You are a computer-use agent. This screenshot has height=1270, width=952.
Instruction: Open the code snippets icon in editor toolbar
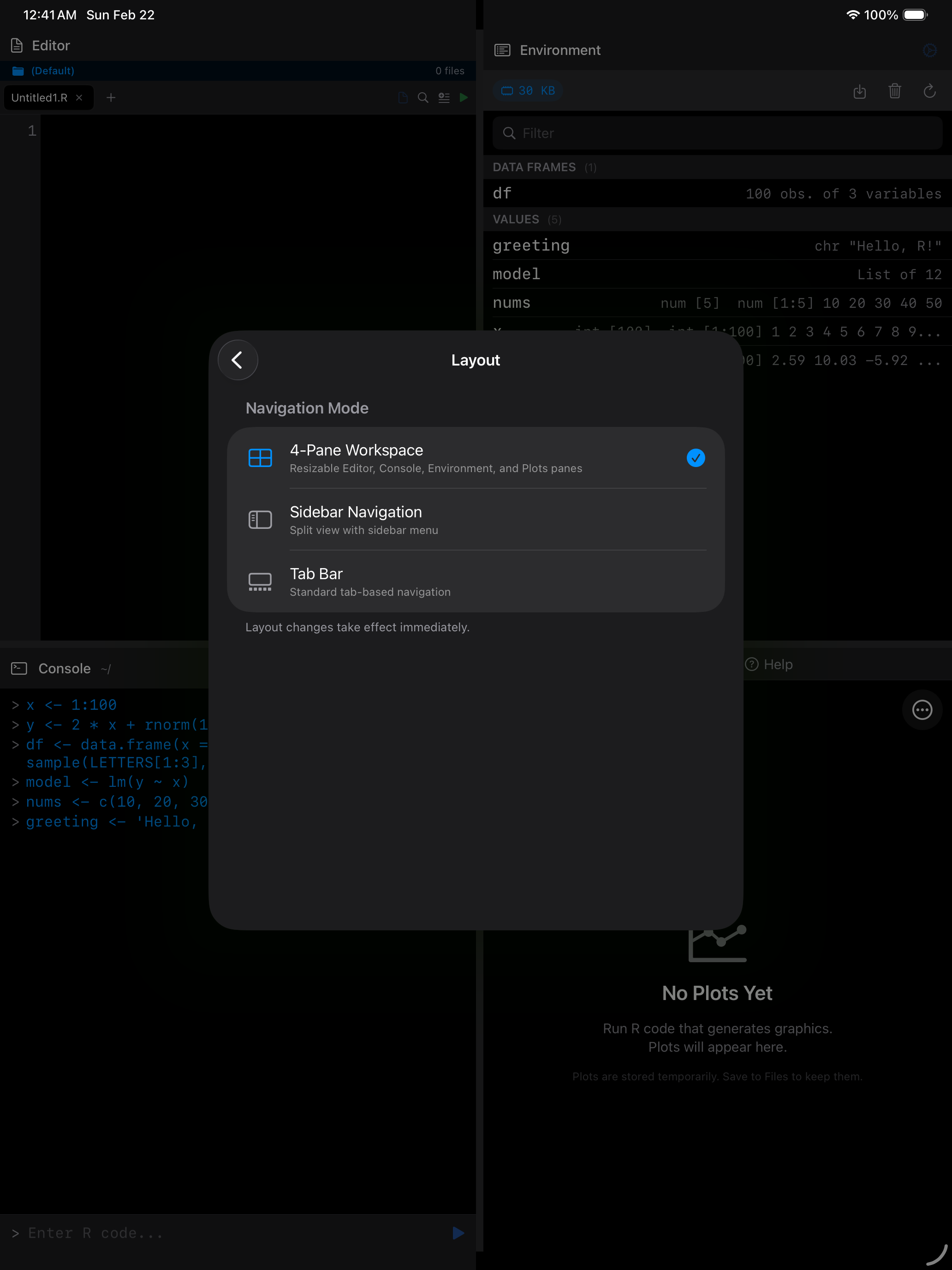[x=444, y=98]
